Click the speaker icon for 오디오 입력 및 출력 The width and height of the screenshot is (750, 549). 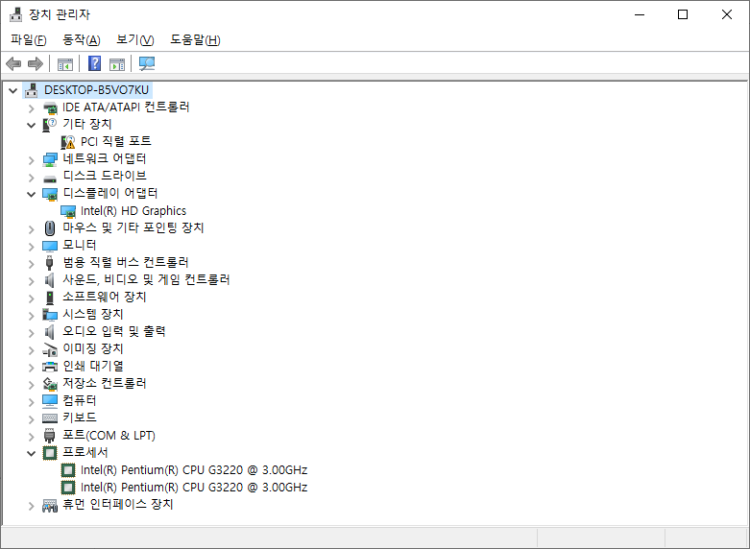(50, 331)
